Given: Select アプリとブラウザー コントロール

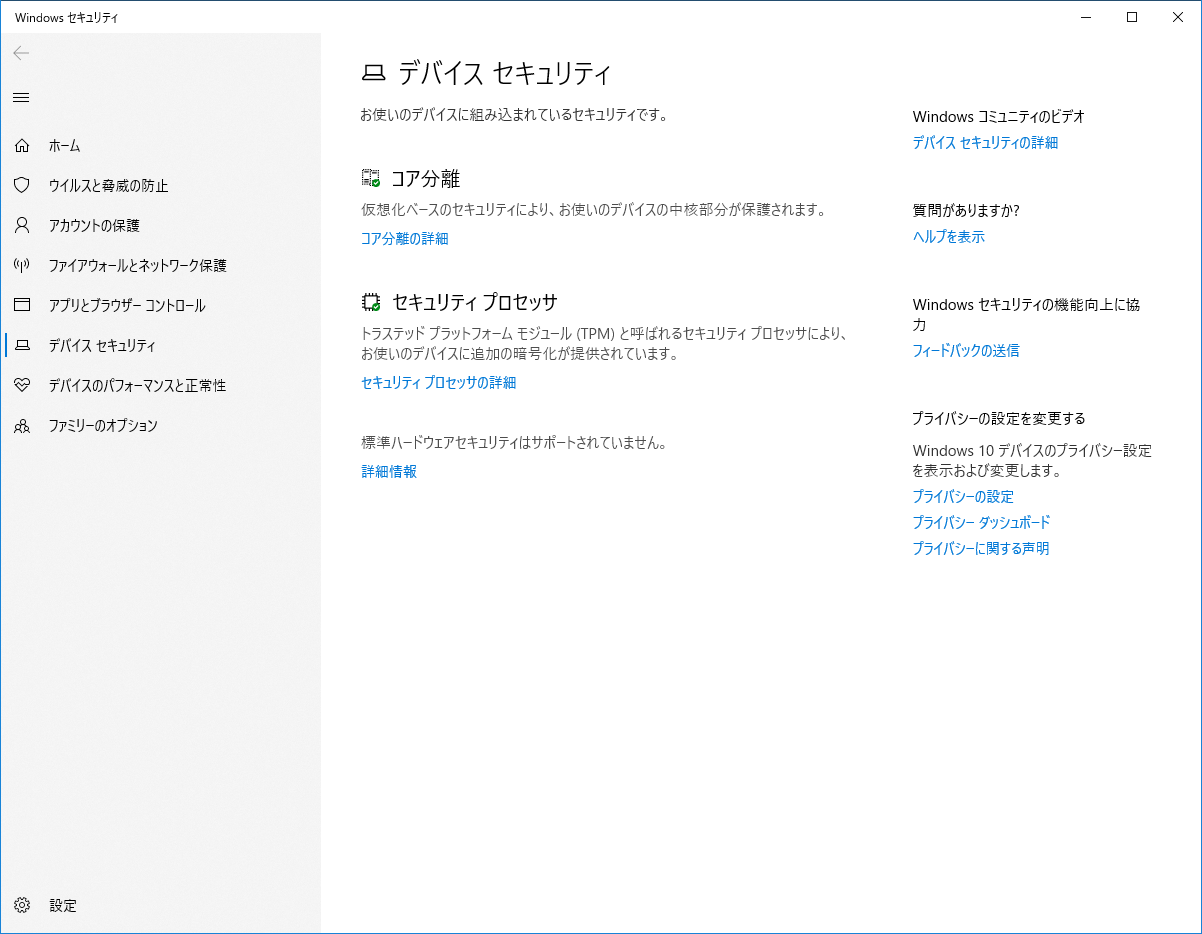Looking at the screenshot, I should 127,306.
